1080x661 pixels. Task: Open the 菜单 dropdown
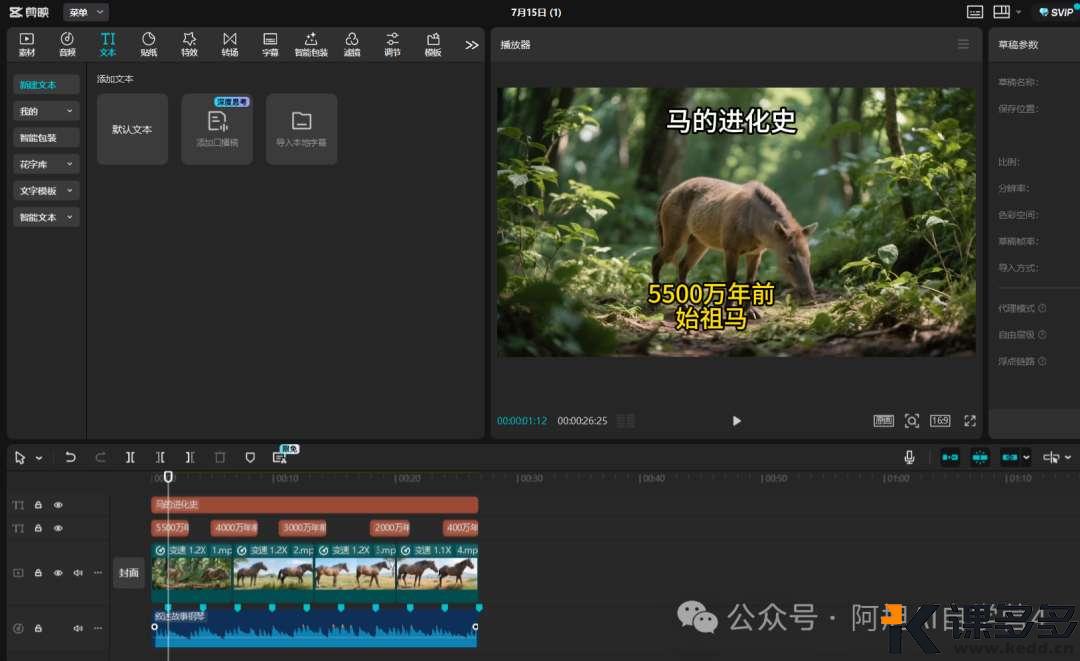pyautogui.click(x=86, y=12)
